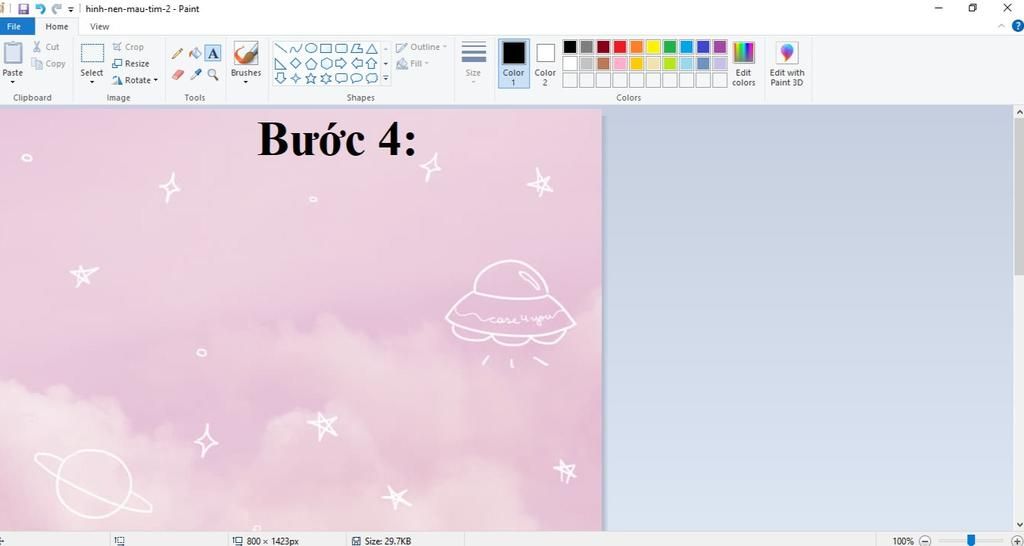Pick the yellow palette swatch
This screenshot has width=1024, height=546.
[653, 47]
